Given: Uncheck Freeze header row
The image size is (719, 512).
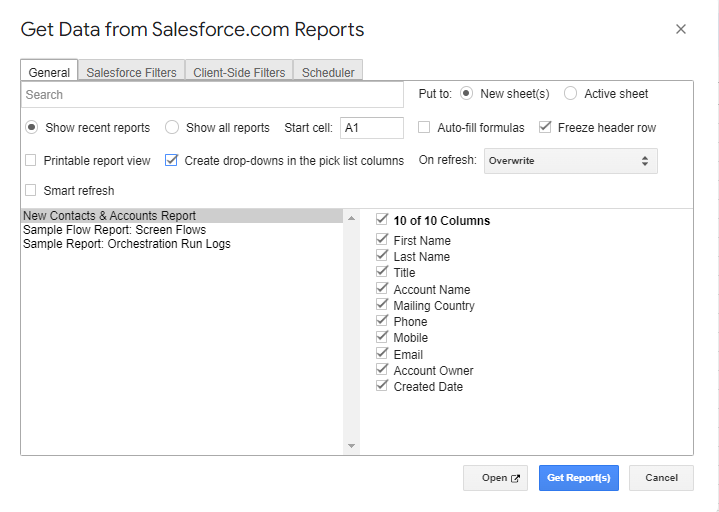Looking at the screenshot, I should 545,128.
